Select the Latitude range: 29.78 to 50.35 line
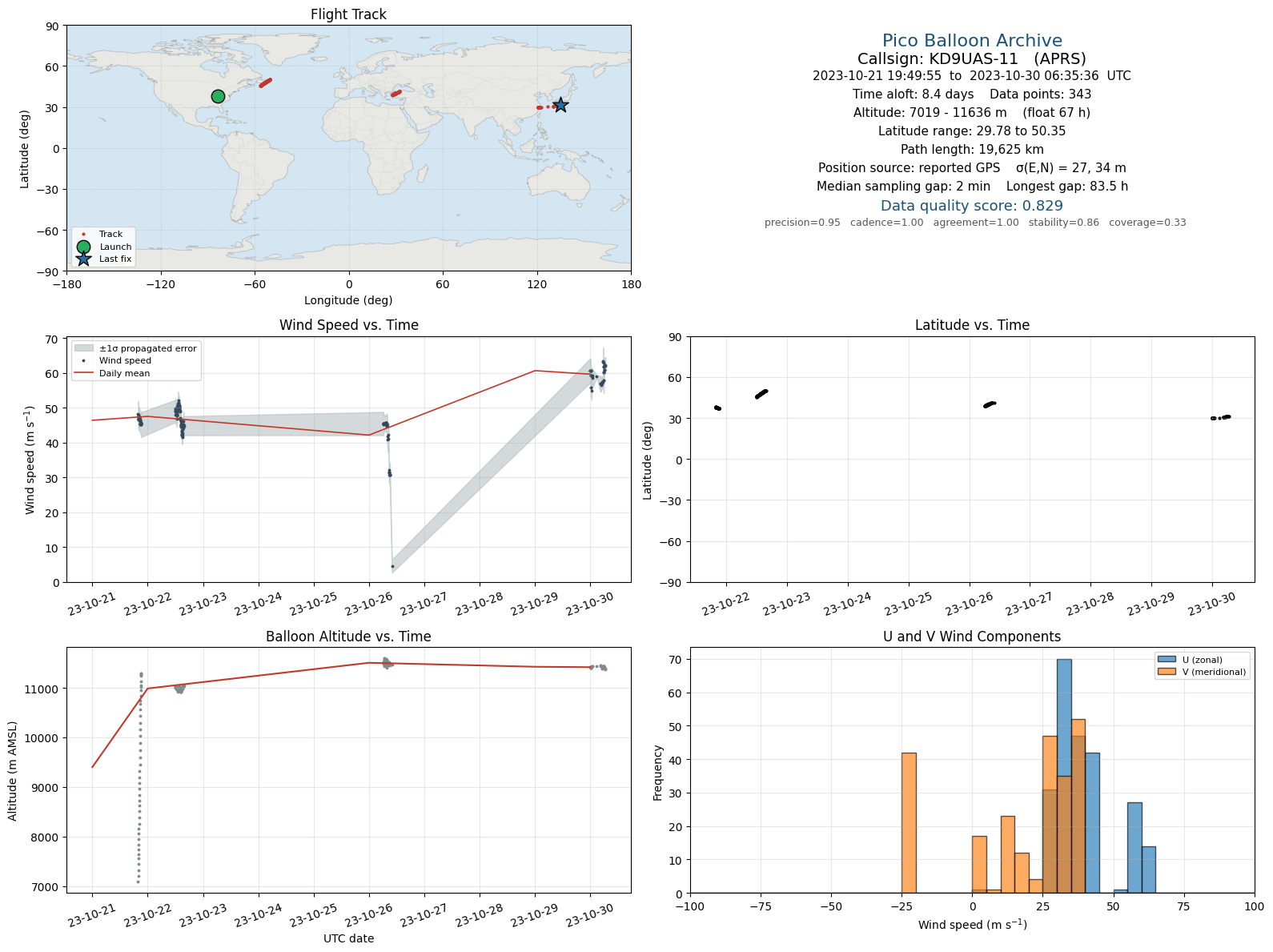The image size is (1273, 952). pos(972,131)
